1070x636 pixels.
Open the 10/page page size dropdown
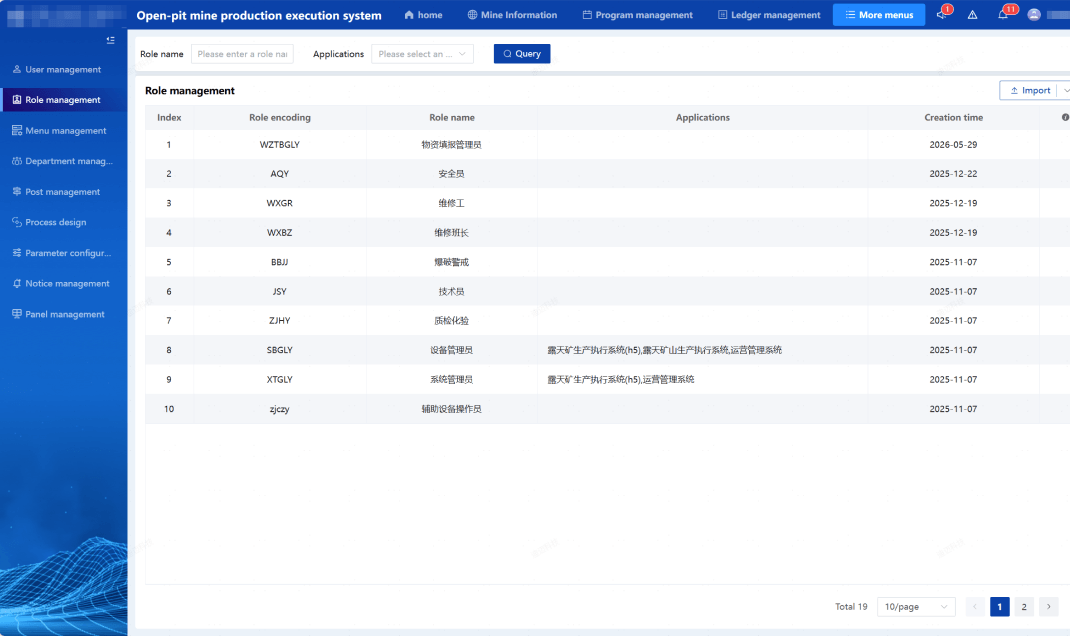(x=916, y=607)
